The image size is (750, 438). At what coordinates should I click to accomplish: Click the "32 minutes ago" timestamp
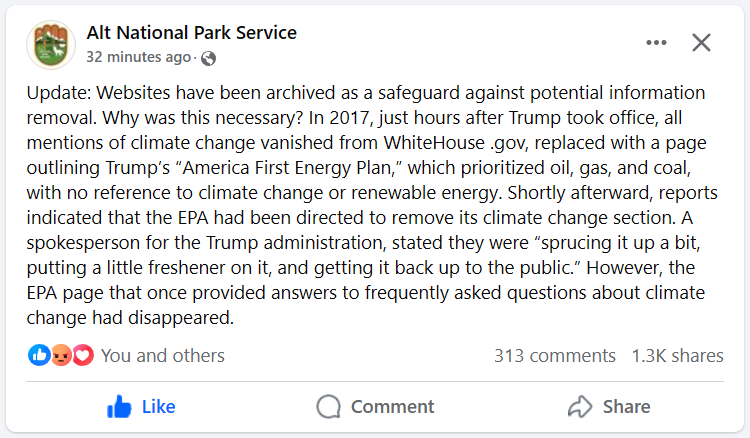[138, 57]
